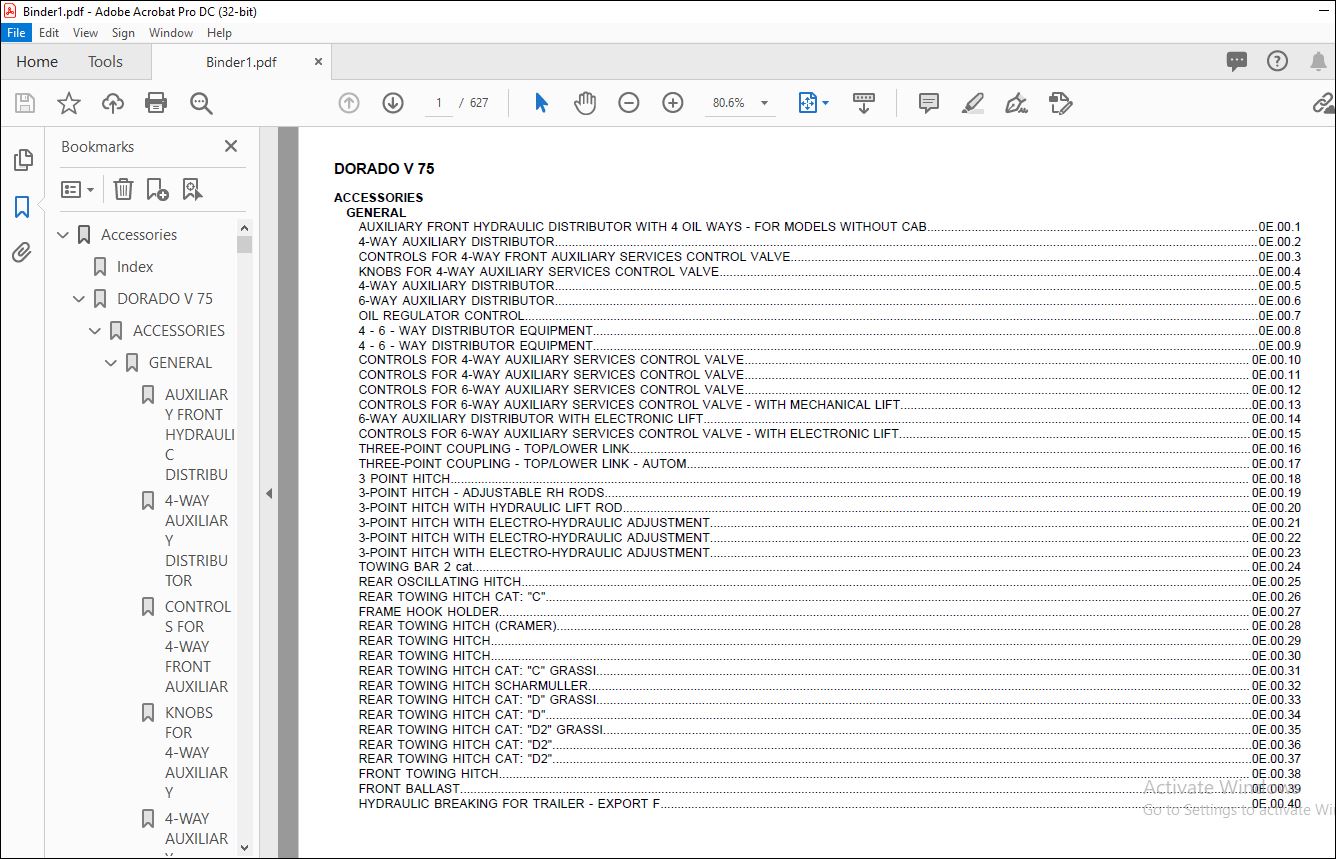Add a new bookmark icon
Viewport: 1336px width, 859px height.
157,189
